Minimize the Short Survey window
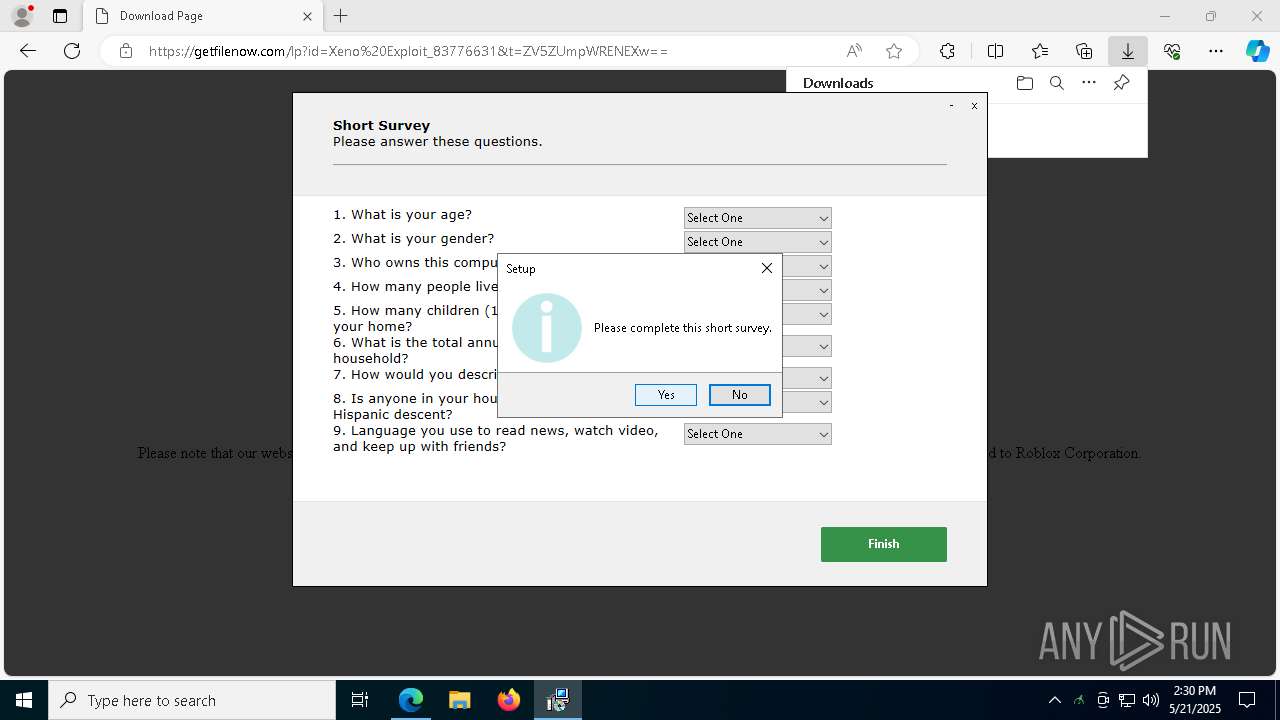The image size is (1280, 720). (x=951, y=105)
